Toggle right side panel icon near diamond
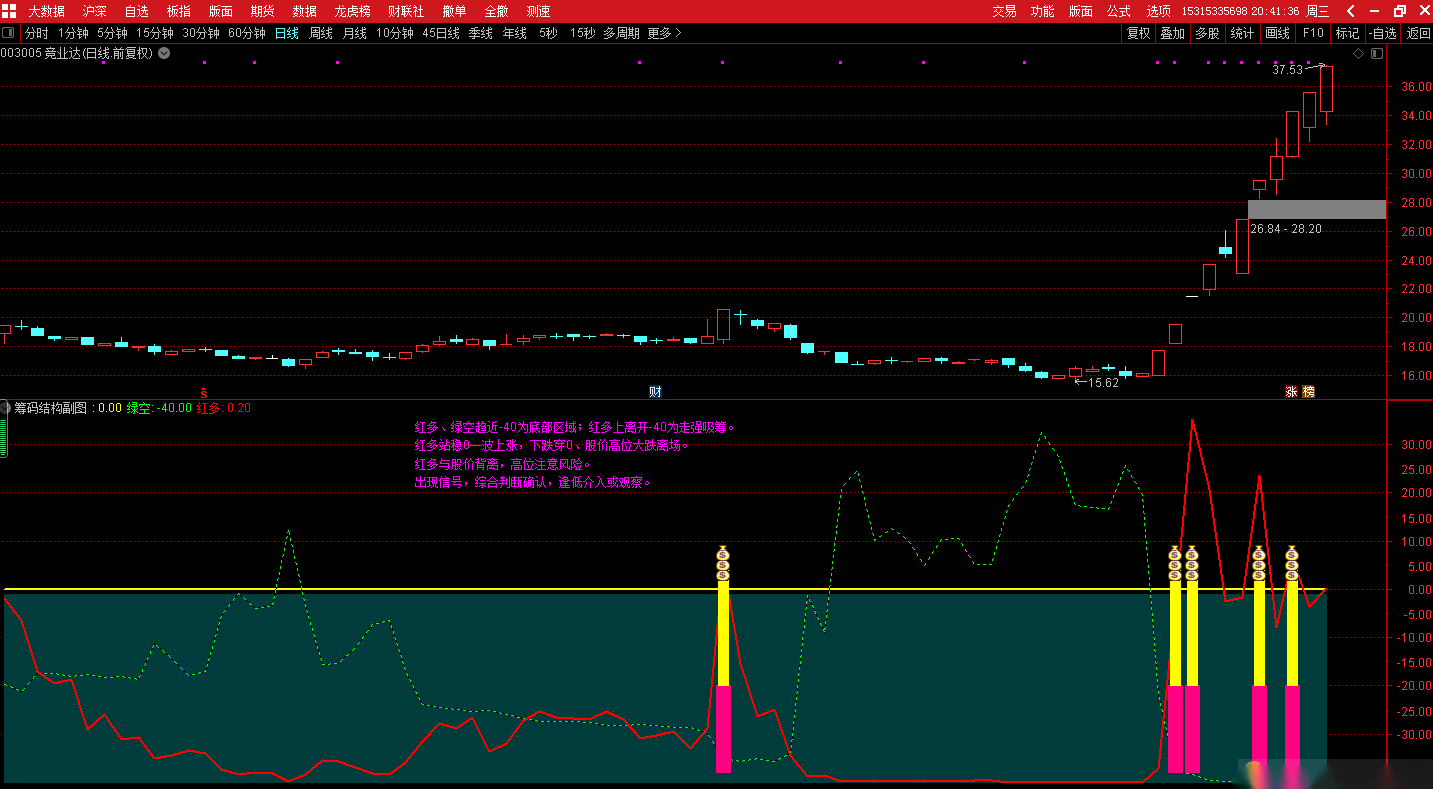 tap(1377, 53)
